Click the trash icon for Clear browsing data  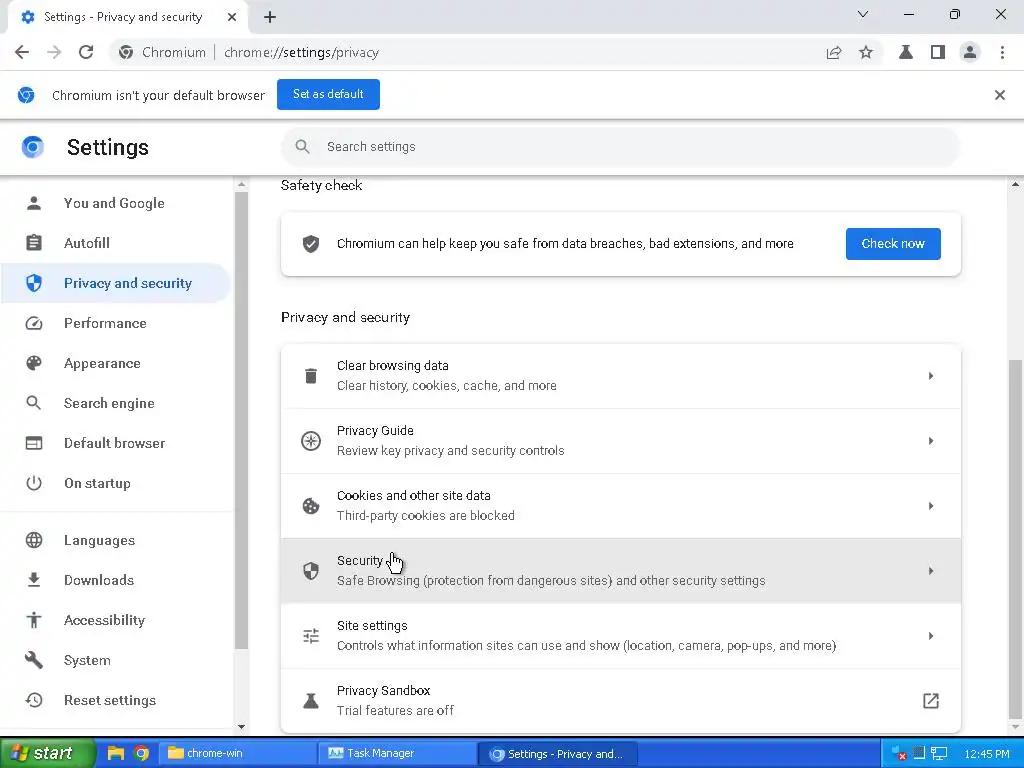311,376
